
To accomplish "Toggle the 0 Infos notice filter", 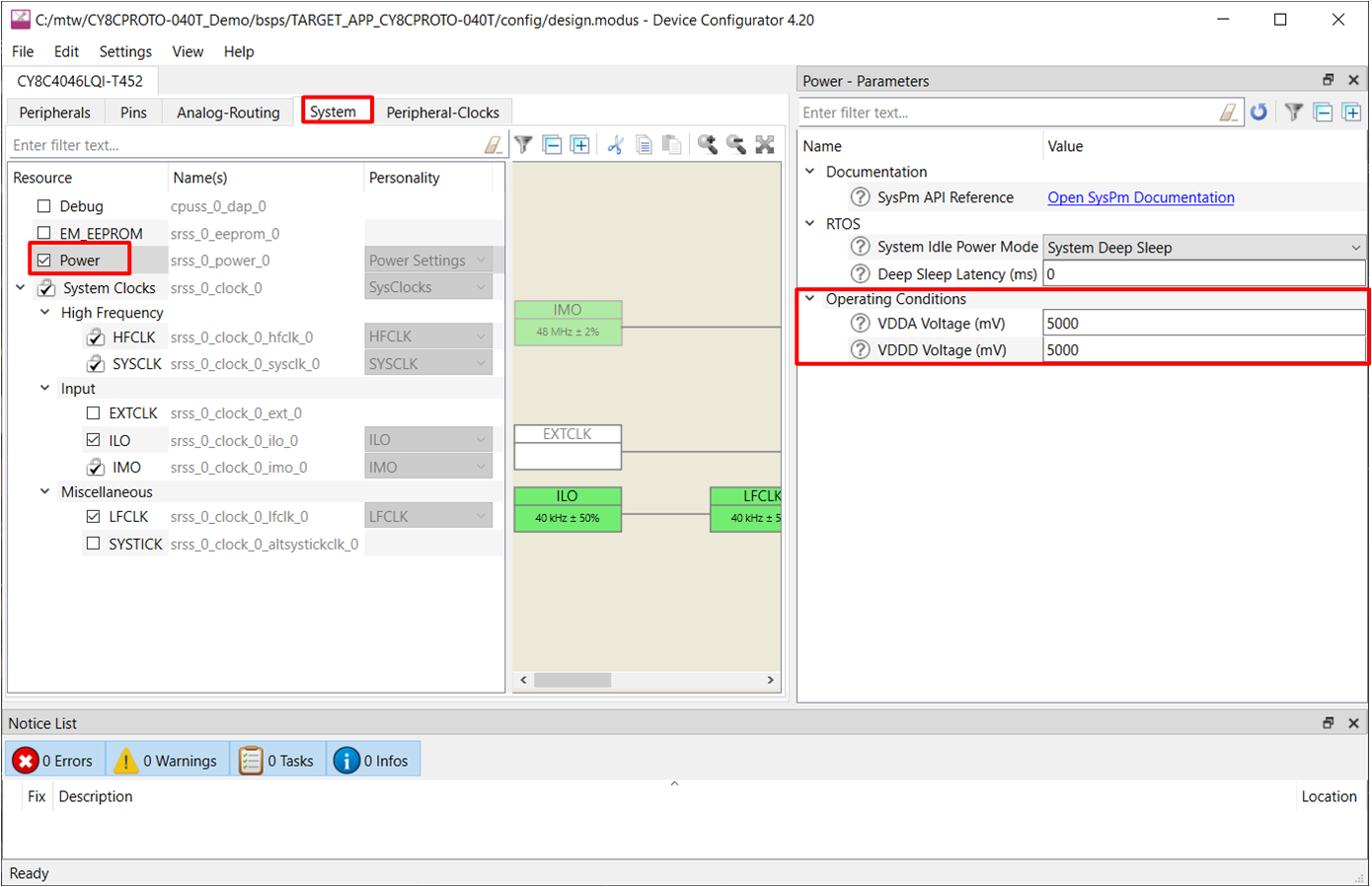I will [x=373, y=761].
